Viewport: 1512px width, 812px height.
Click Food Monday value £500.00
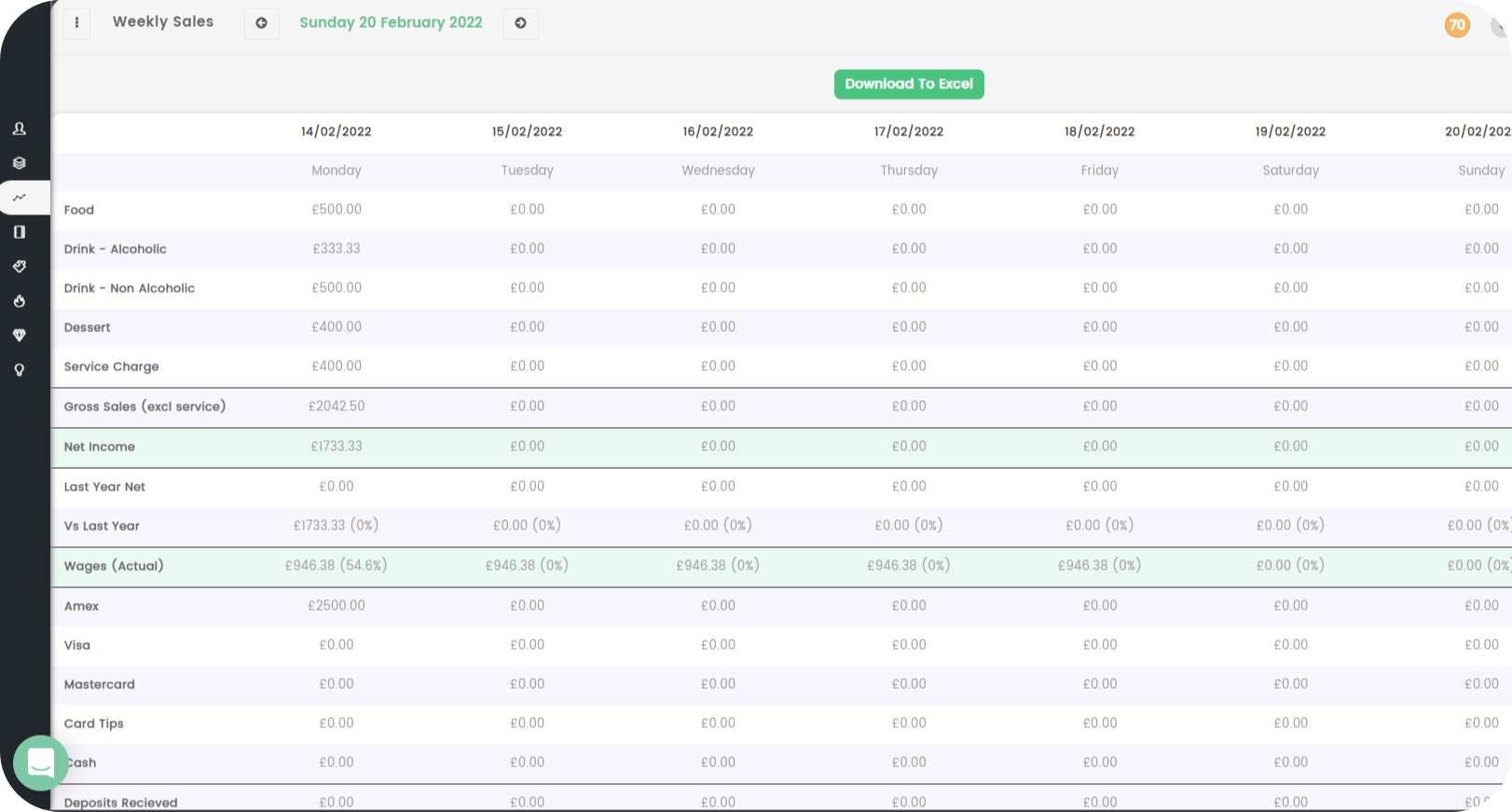[337, 210]
